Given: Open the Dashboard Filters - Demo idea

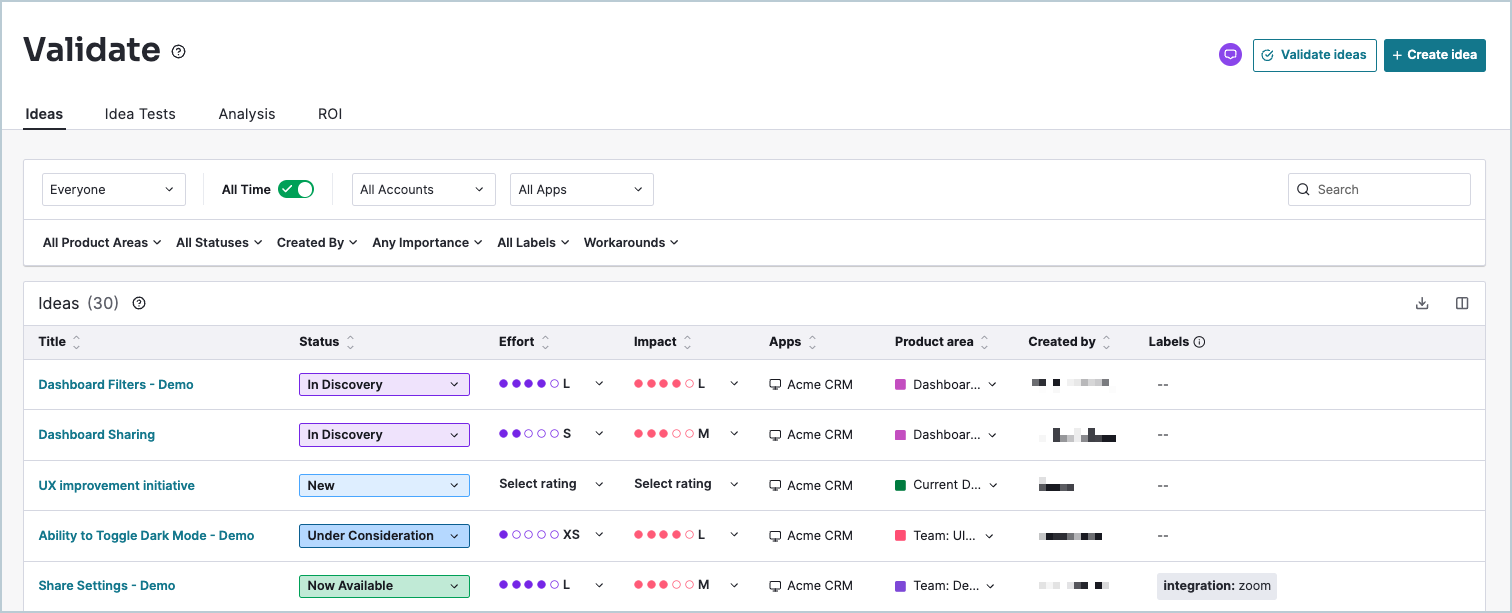Looking at the screenshot, I should [x=116, y=385].
